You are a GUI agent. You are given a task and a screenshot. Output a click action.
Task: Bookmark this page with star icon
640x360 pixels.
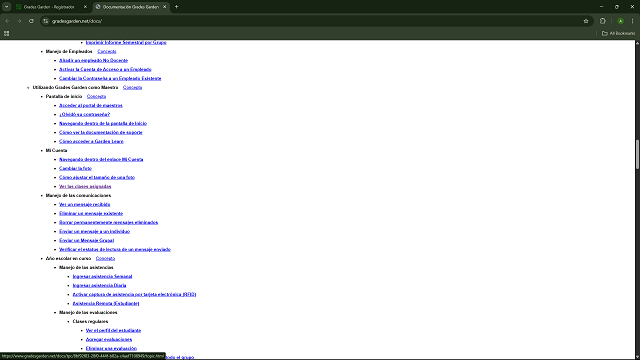(586, 21)
